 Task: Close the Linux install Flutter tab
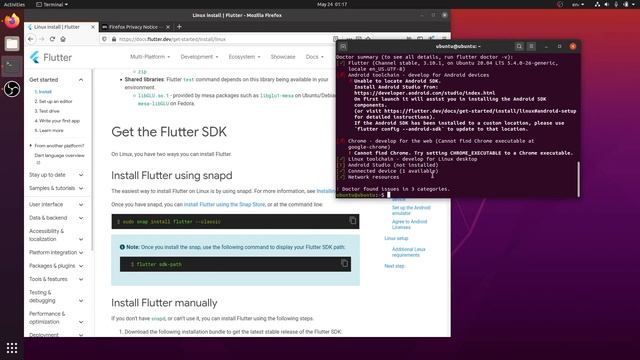93,27
